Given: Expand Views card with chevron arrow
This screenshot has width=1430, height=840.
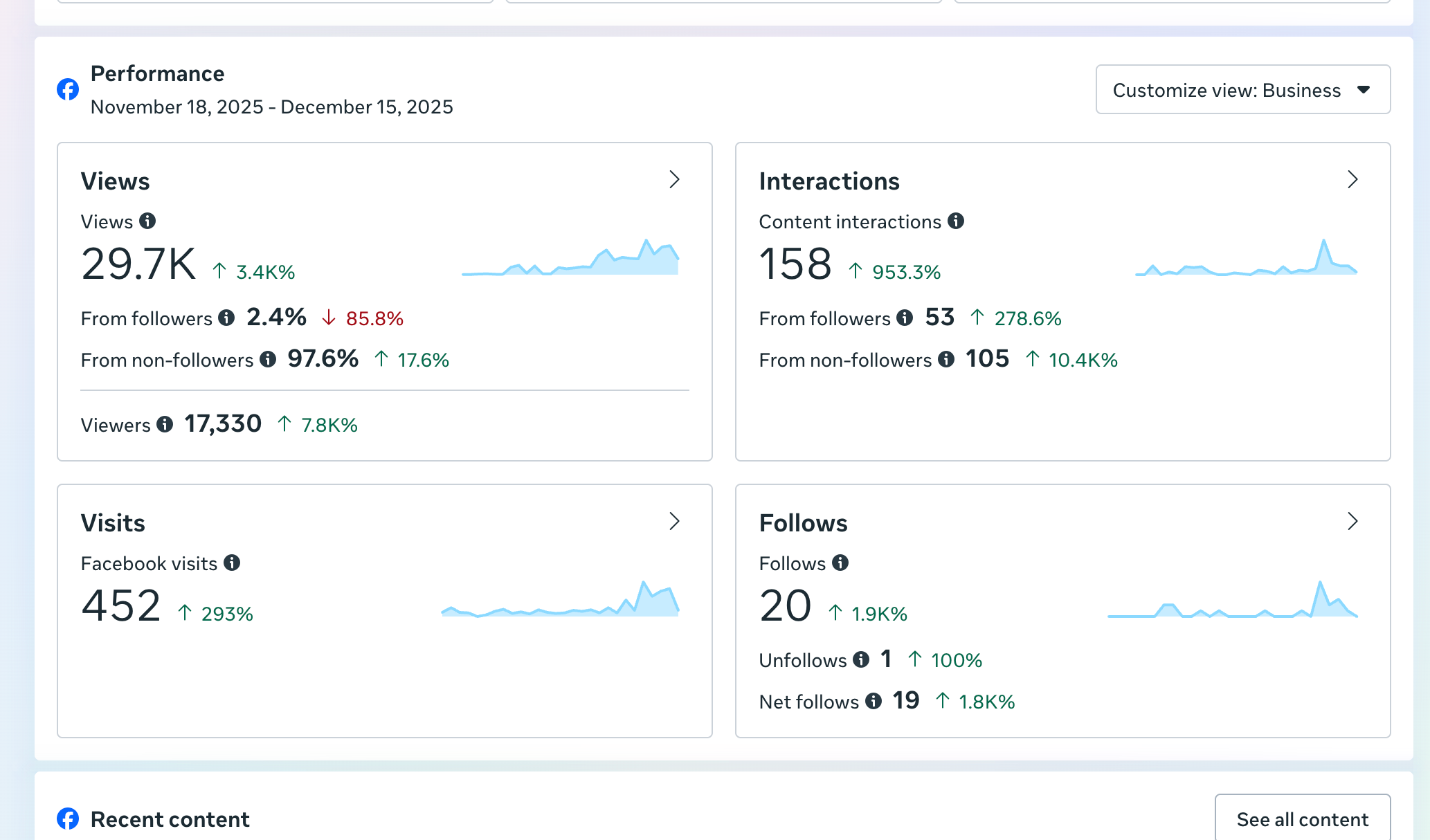Looking at the screenshot, I should click(675, 180).
